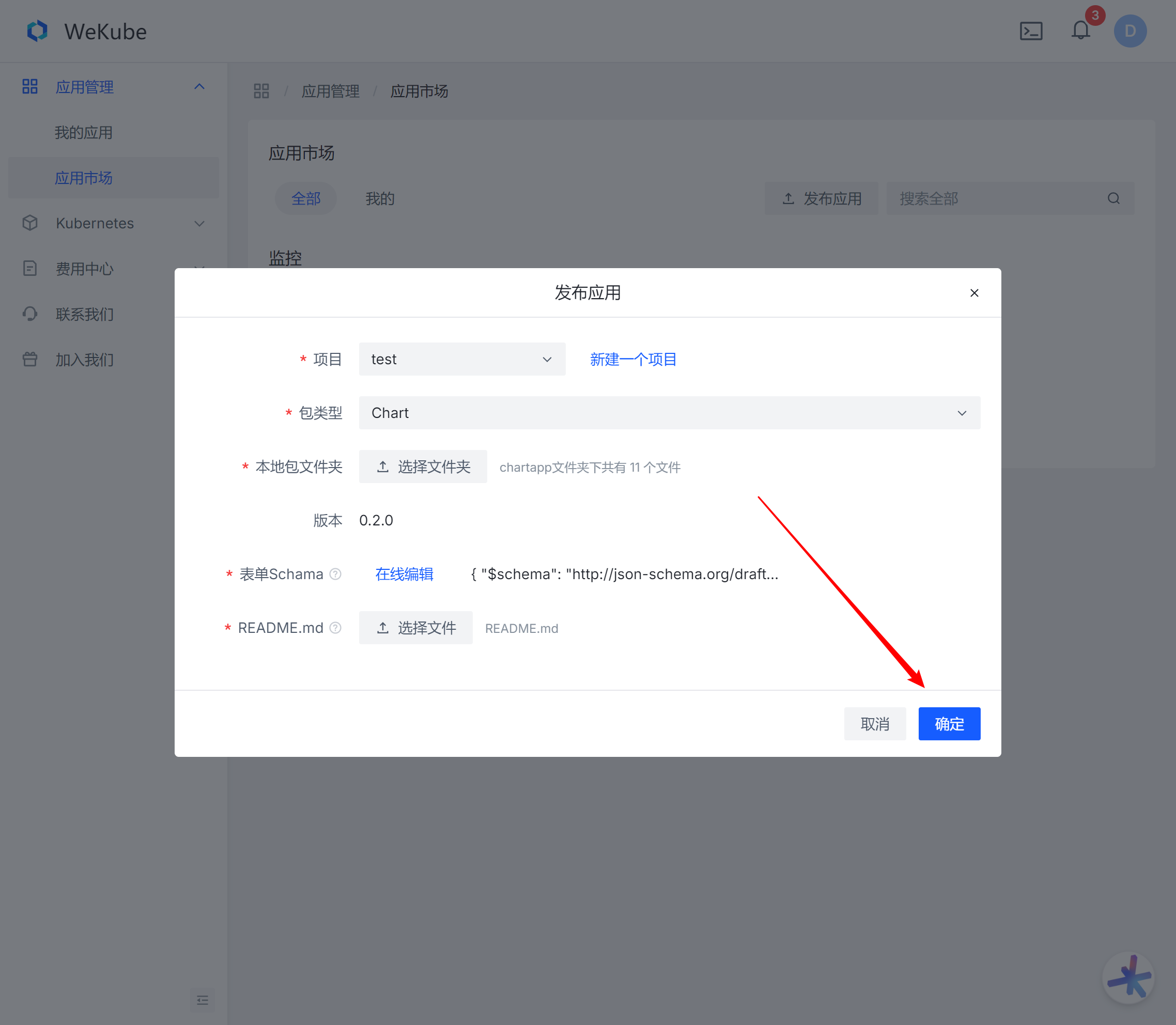Open the notifications bell
The image size is (1176, 1025).
pyautogui.click(x=1080, y=30)
